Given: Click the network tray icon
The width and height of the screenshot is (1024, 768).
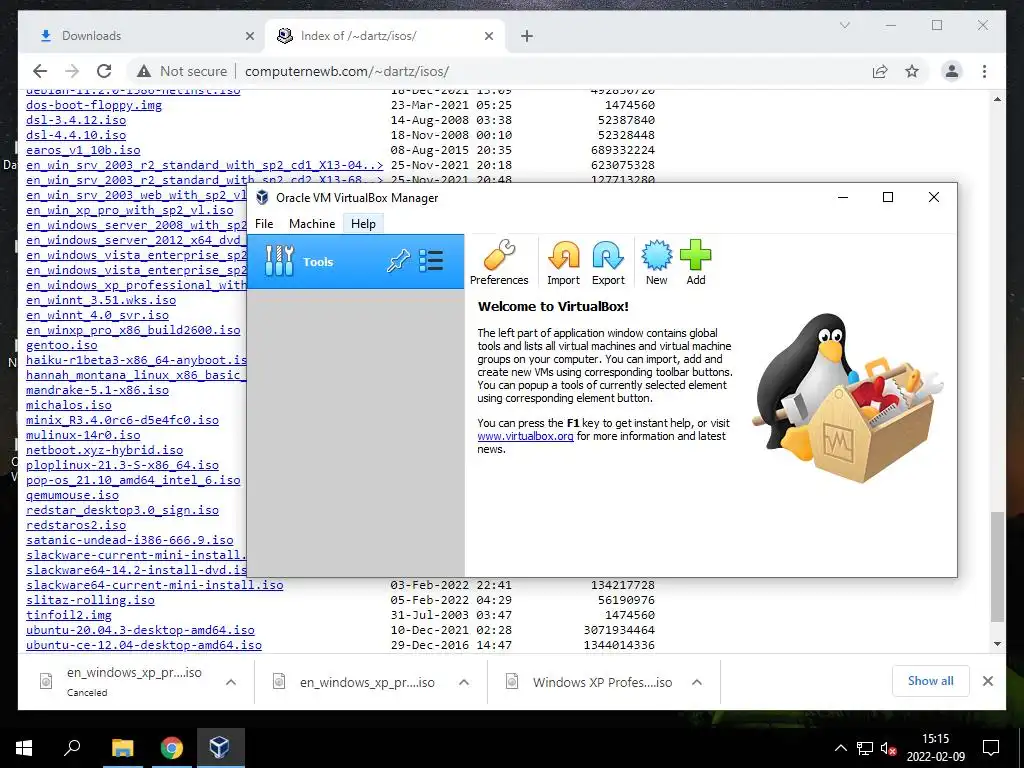Looking at the screenshot, I should 865,748.
